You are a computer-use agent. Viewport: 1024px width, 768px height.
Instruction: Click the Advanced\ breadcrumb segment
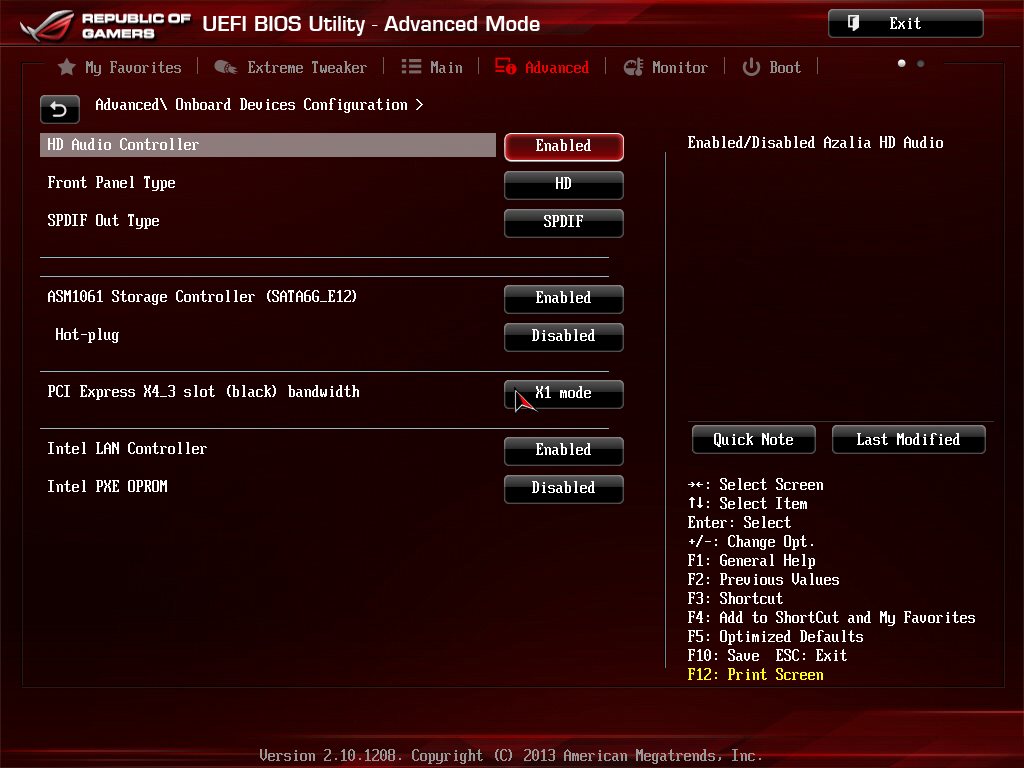click(131, 104)
